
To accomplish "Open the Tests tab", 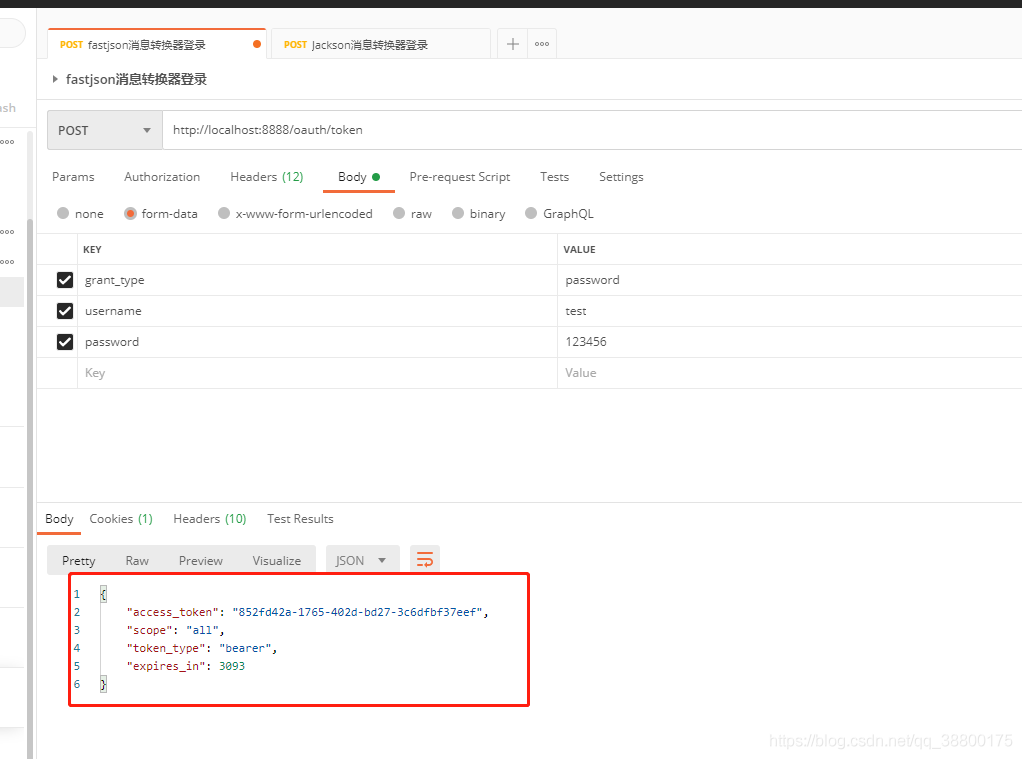I will click(x=554, y=177).
